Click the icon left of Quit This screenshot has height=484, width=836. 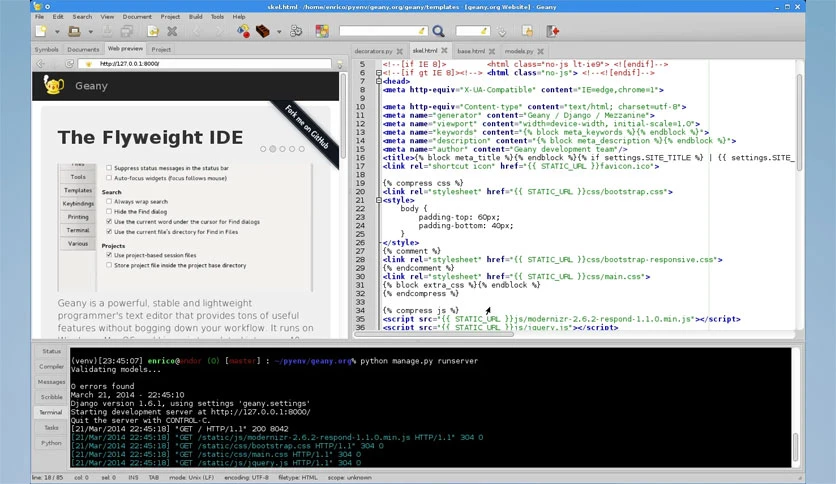[x=527, y=31]
